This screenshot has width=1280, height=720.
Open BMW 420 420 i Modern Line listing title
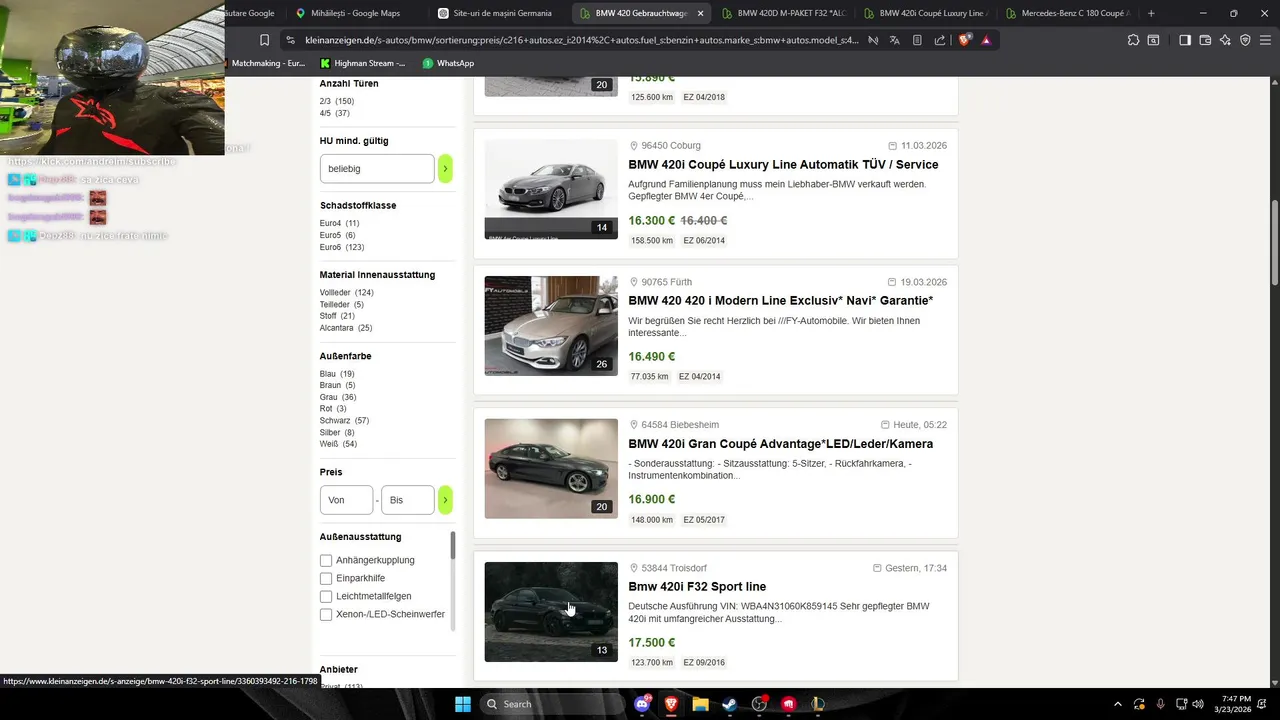pyautogui.click(x=781, y=300)
